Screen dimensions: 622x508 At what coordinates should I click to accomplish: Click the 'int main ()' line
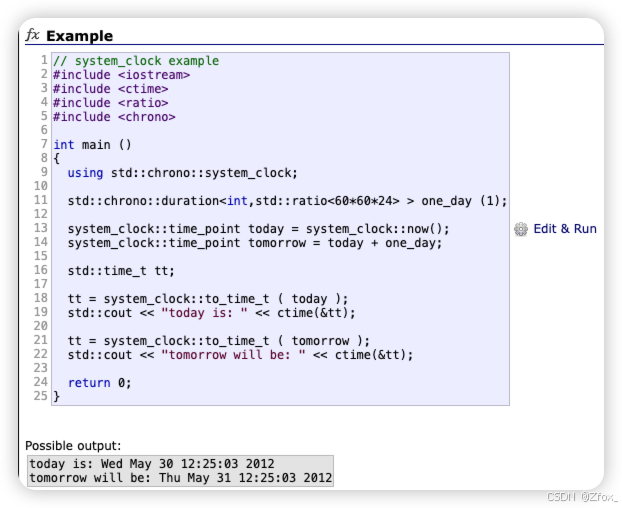click(92, 144)
